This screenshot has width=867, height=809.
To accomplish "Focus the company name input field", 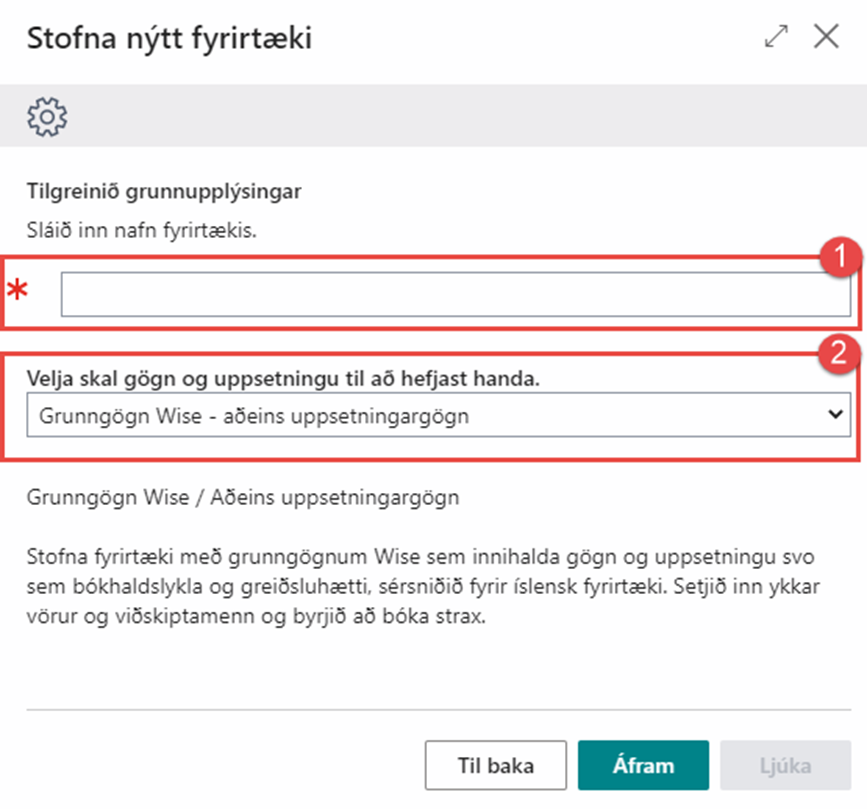I will pos(455,295).
